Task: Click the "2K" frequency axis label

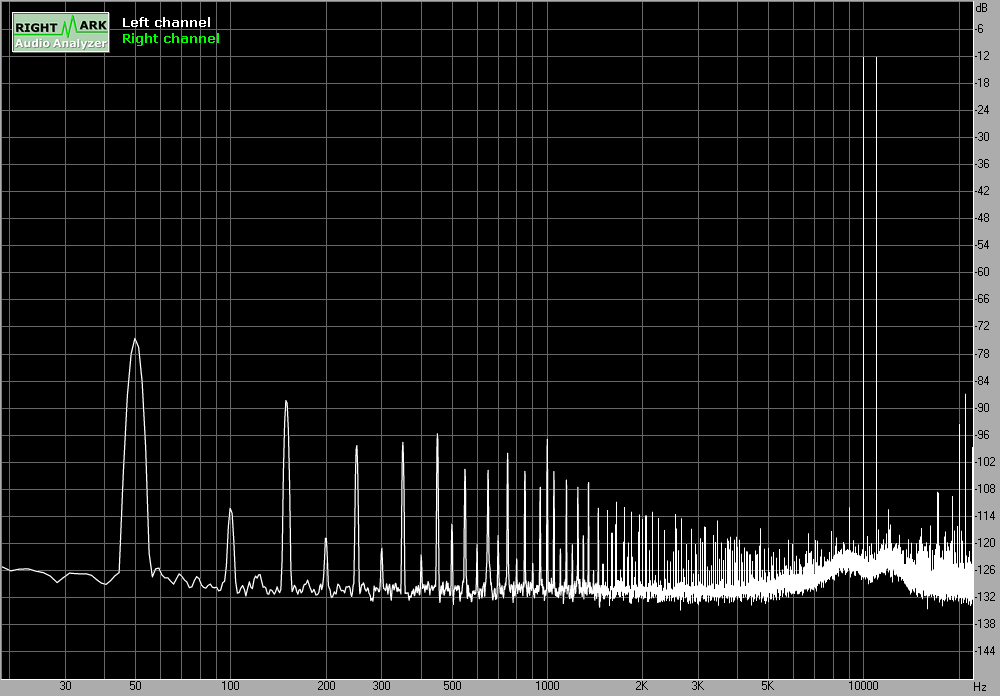Action: 642,686
